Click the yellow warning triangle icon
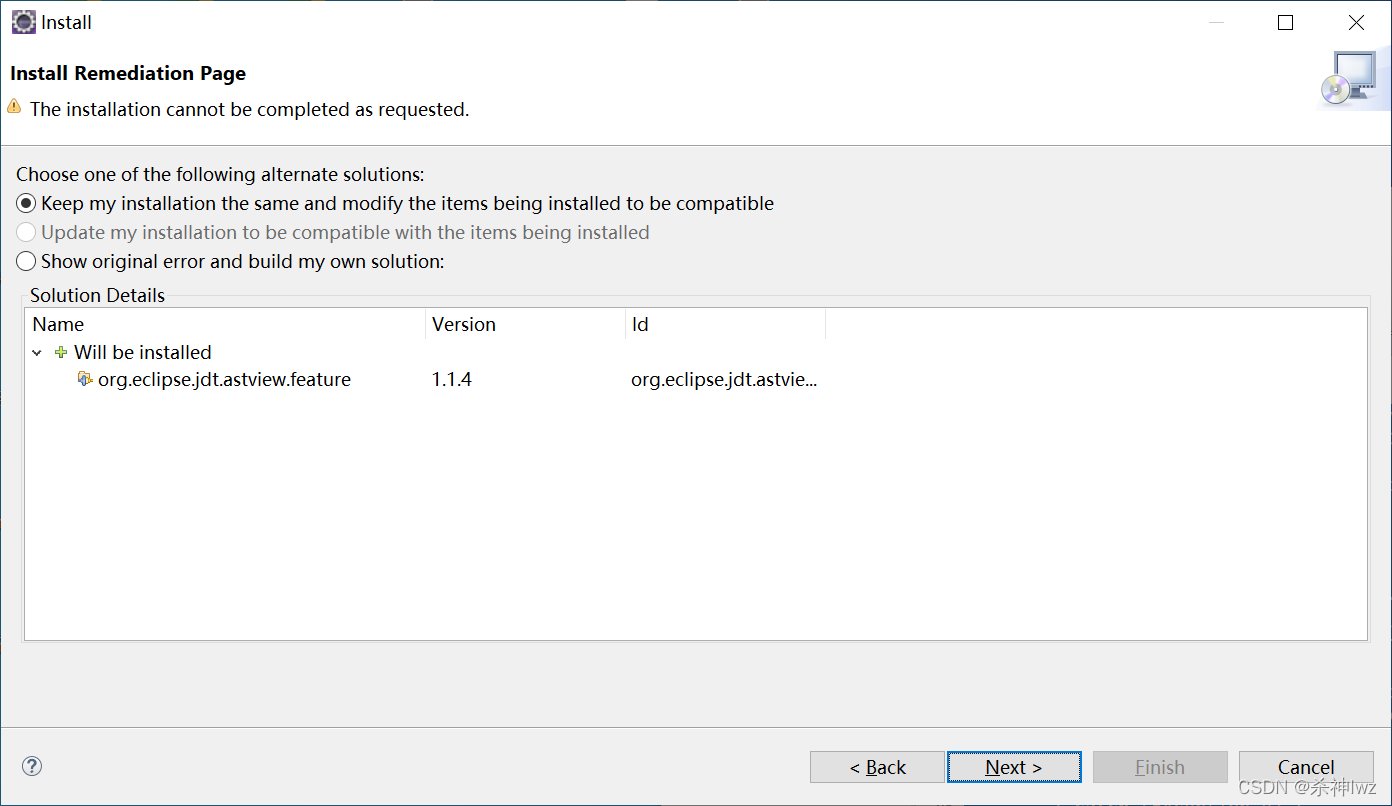The image size is (1392, 806). 14,108
